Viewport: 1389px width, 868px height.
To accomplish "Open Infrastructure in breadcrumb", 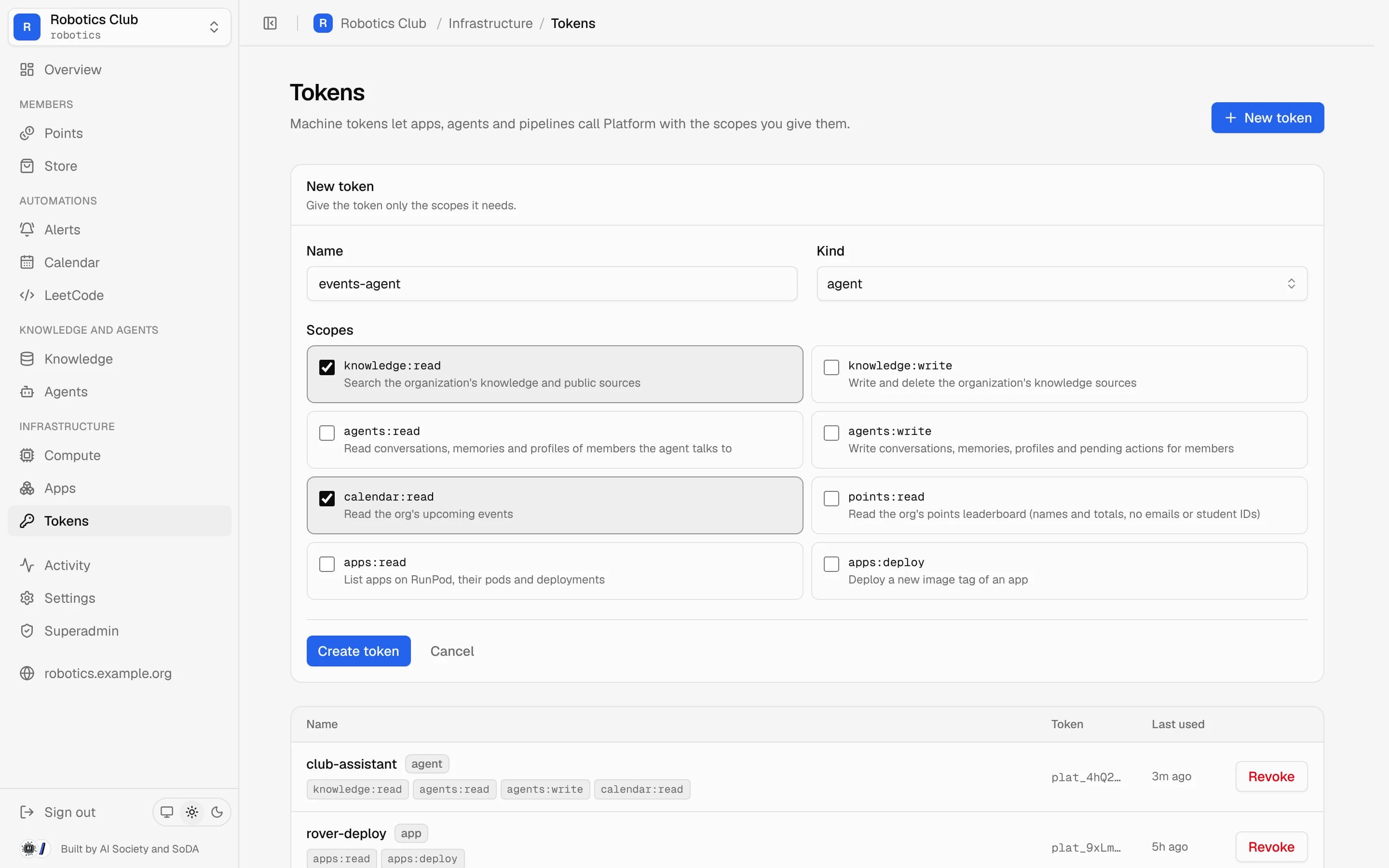I will 490,23.
